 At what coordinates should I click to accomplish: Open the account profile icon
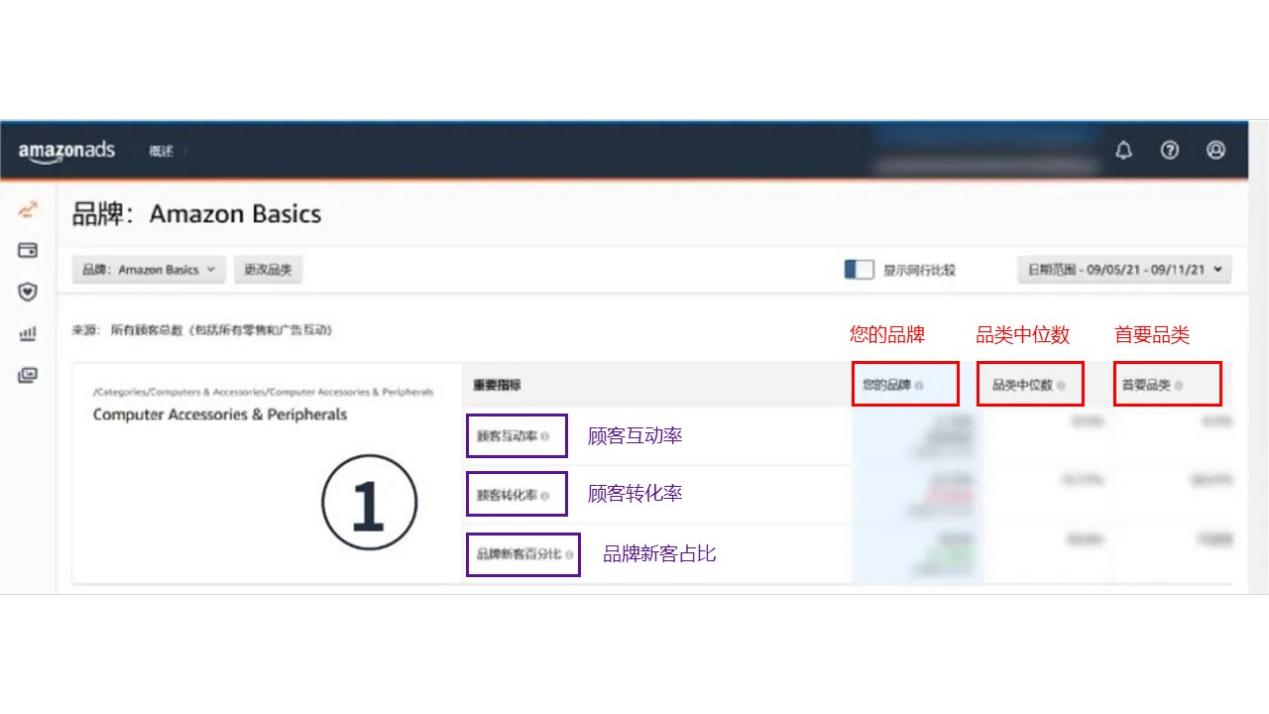click(1215, 151)
